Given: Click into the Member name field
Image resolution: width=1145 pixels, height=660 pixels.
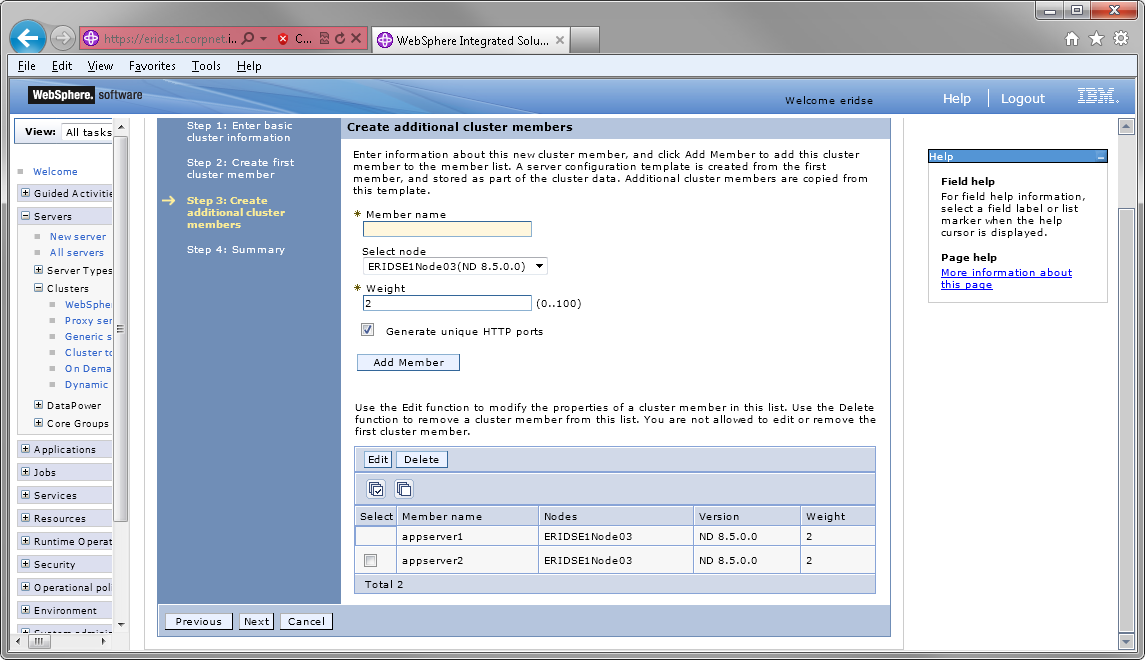Looking at the screenshot, I should point(447,229).
